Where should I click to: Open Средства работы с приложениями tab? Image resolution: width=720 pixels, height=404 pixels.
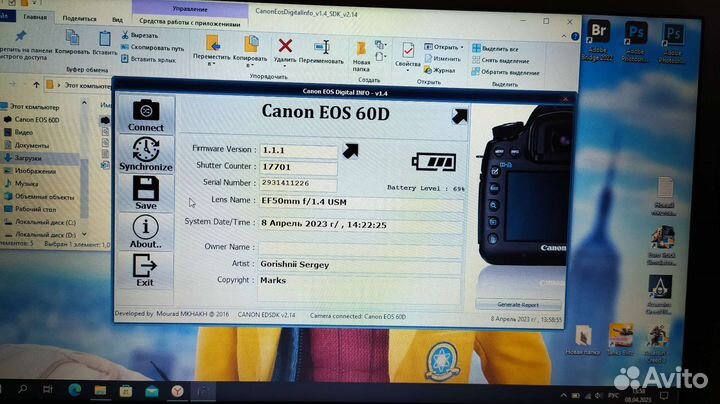[190, 22]
